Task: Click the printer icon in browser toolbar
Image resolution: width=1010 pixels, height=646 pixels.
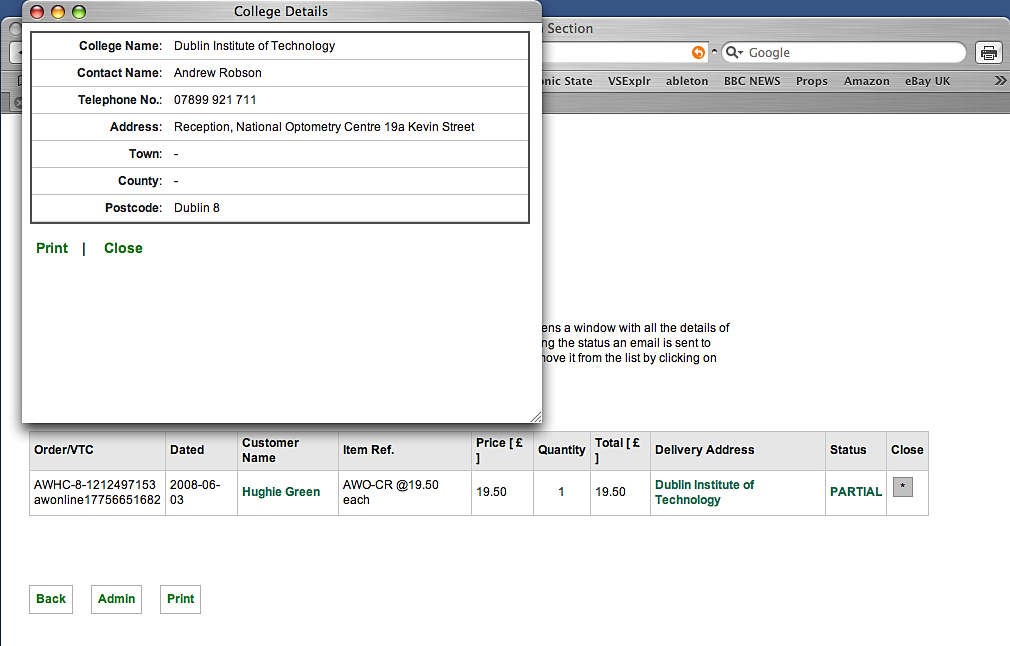Action: coord(988,53)
